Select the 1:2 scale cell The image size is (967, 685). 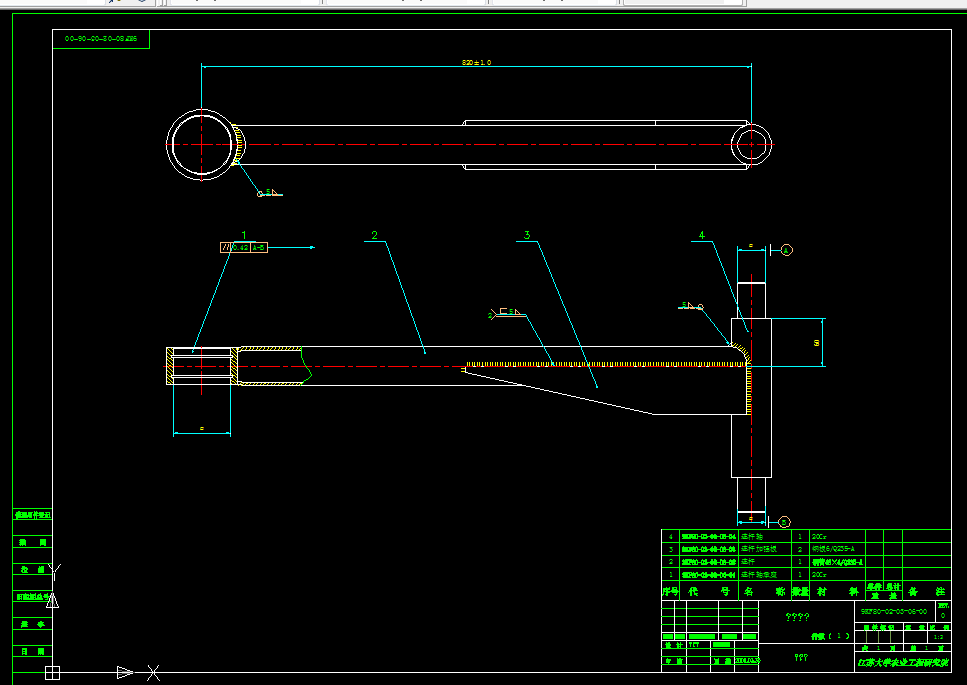click(x=938, y=637)
